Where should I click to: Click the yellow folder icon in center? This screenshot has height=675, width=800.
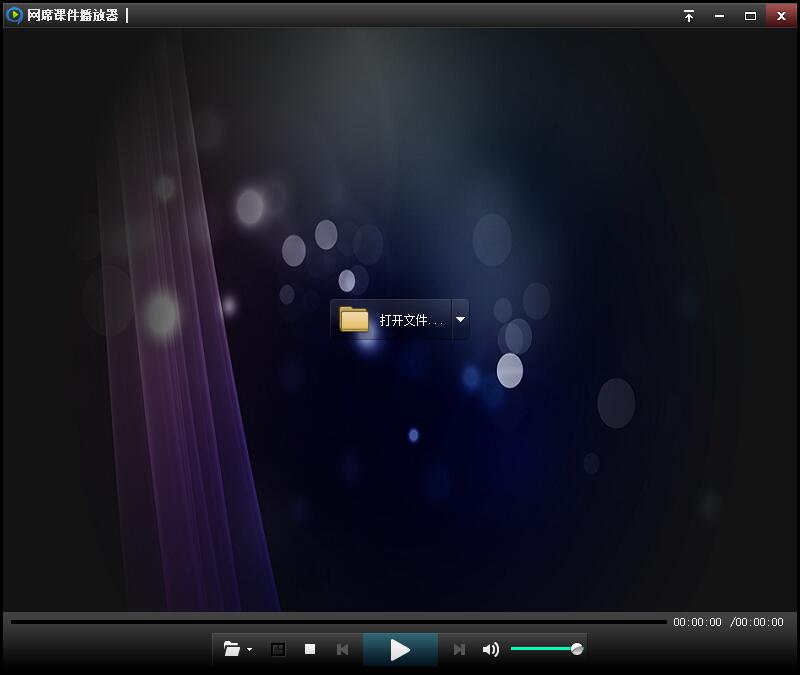pos(354,319)
